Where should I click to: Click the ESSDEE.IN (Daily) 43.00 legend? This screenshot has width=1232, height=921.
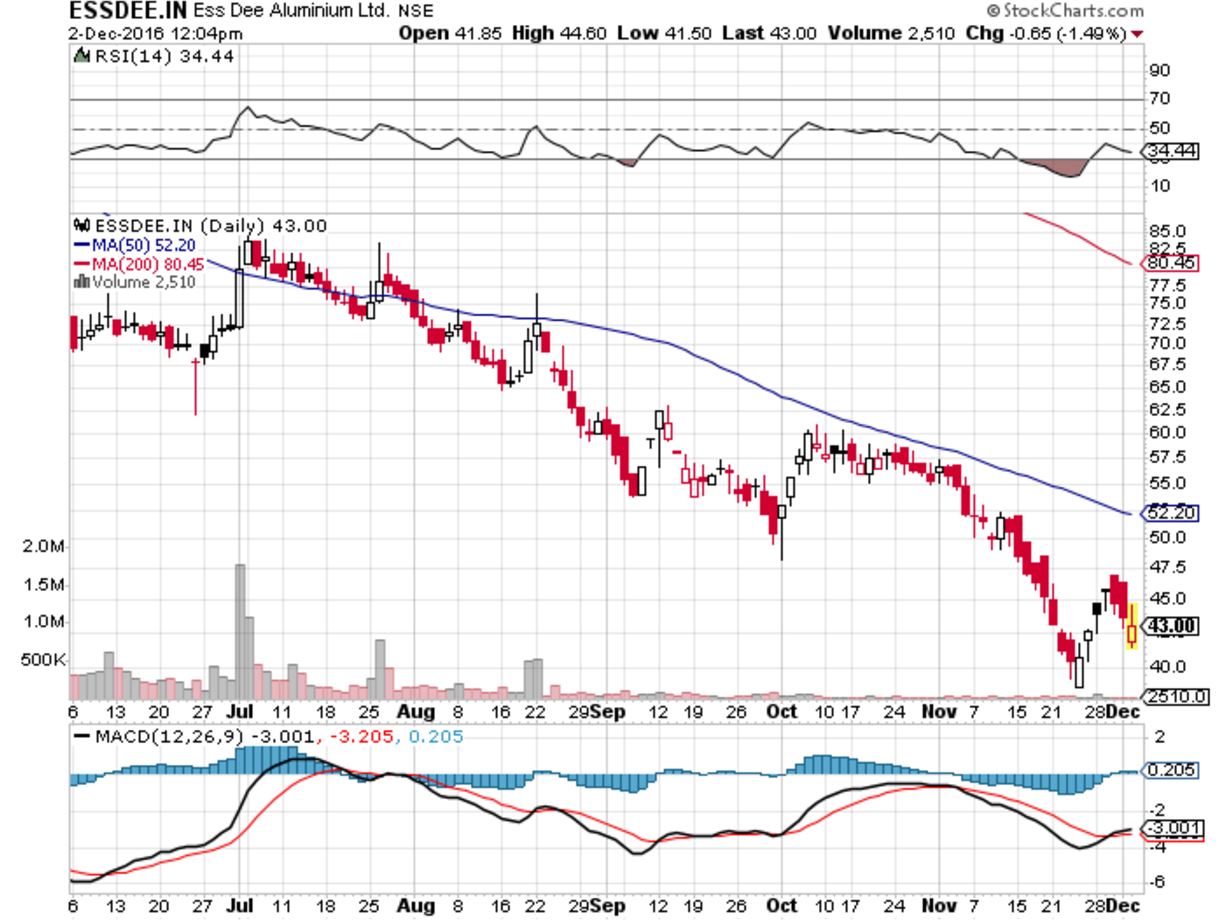pyautogui.click(x=209, y=225)
